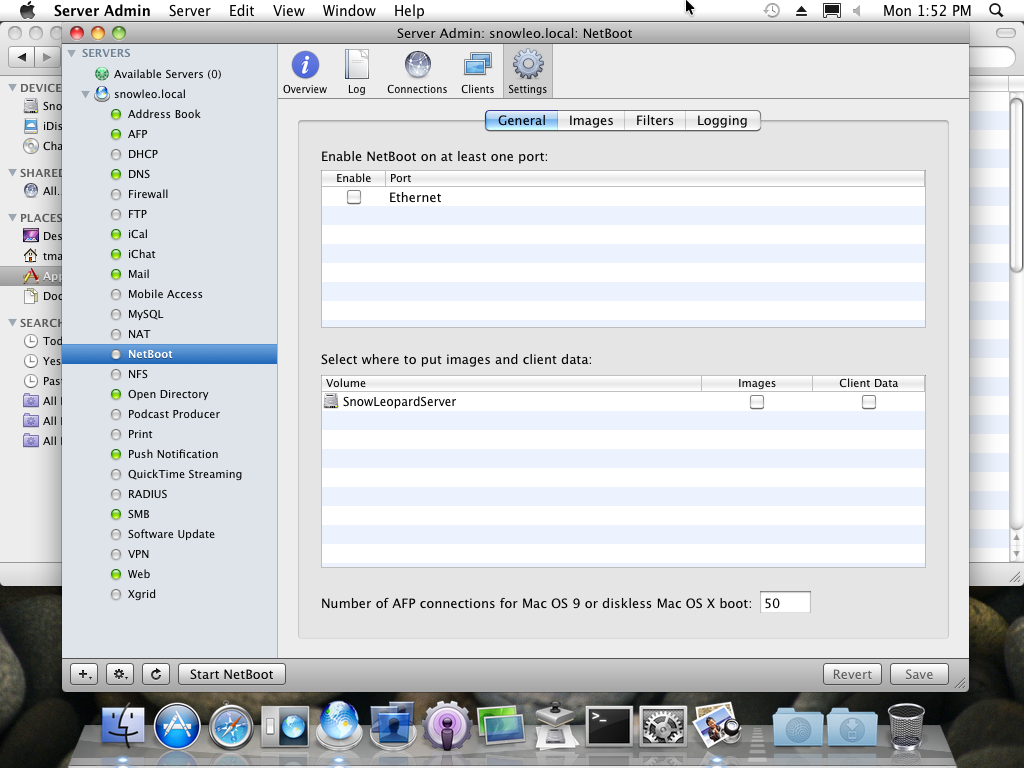
Task: Open Preview icon in the Dock
Action: coord(716,725)
